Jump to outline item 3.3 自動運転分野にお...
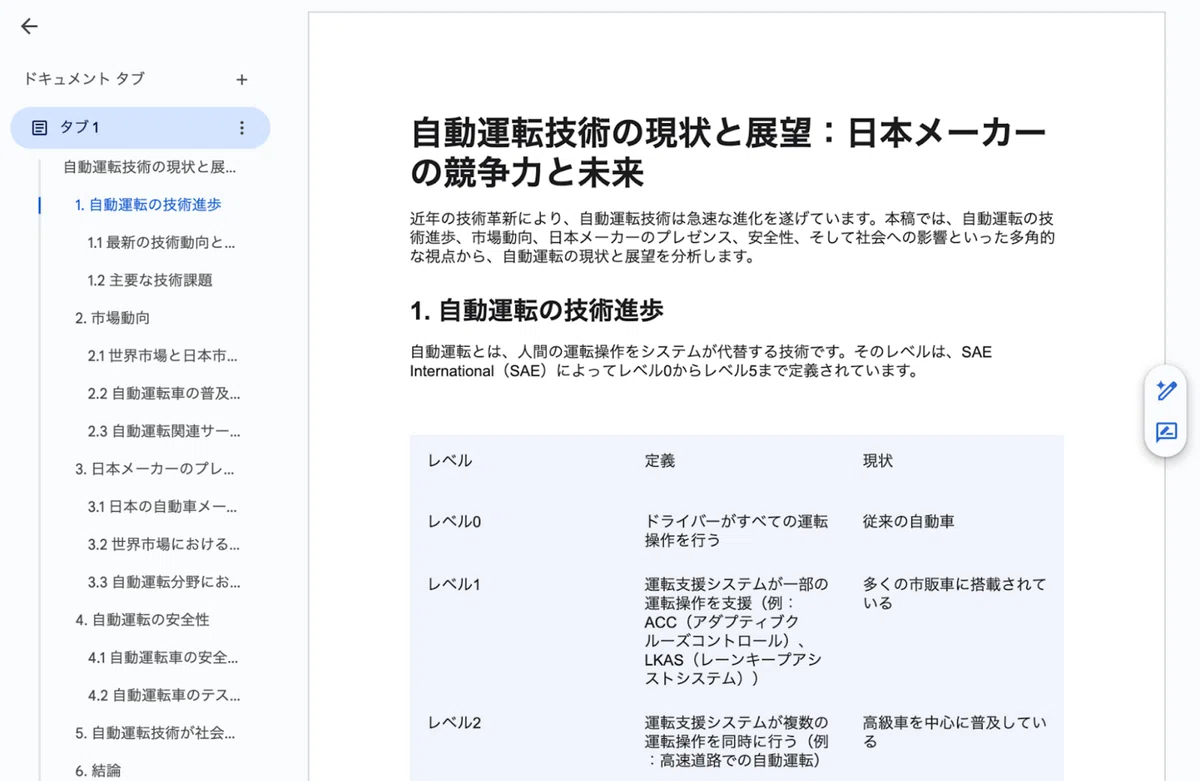The image size is (1200, 781). pyautogui.click(x=164, y=583)
